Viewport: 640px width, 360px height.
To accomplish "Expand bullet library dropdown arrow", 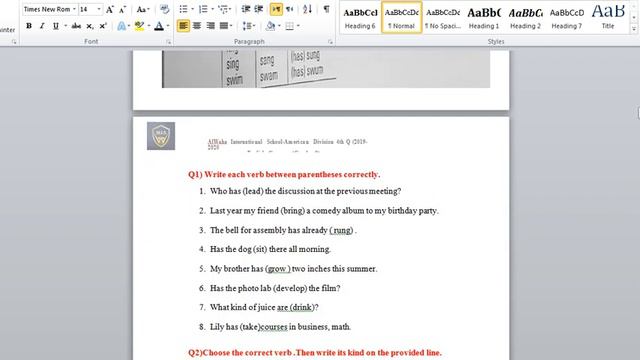I will coord(193,9).
